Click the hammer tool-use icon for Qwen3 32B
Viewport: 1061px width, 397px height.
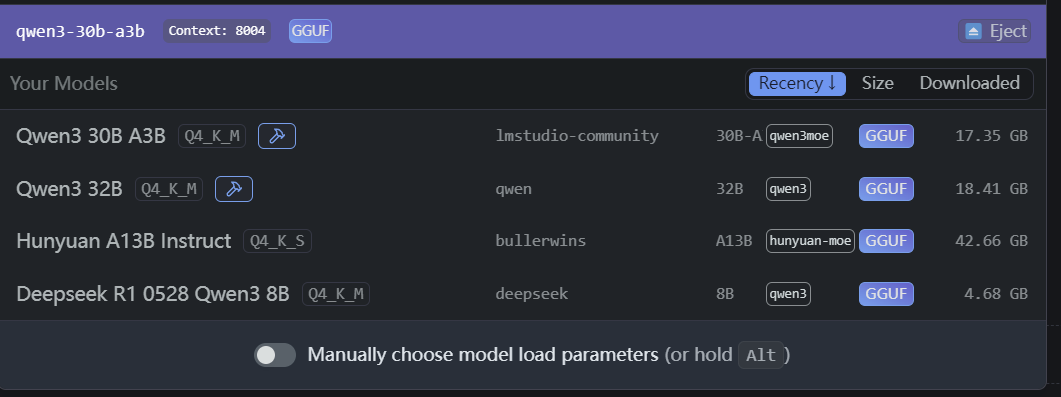(234, 189)
